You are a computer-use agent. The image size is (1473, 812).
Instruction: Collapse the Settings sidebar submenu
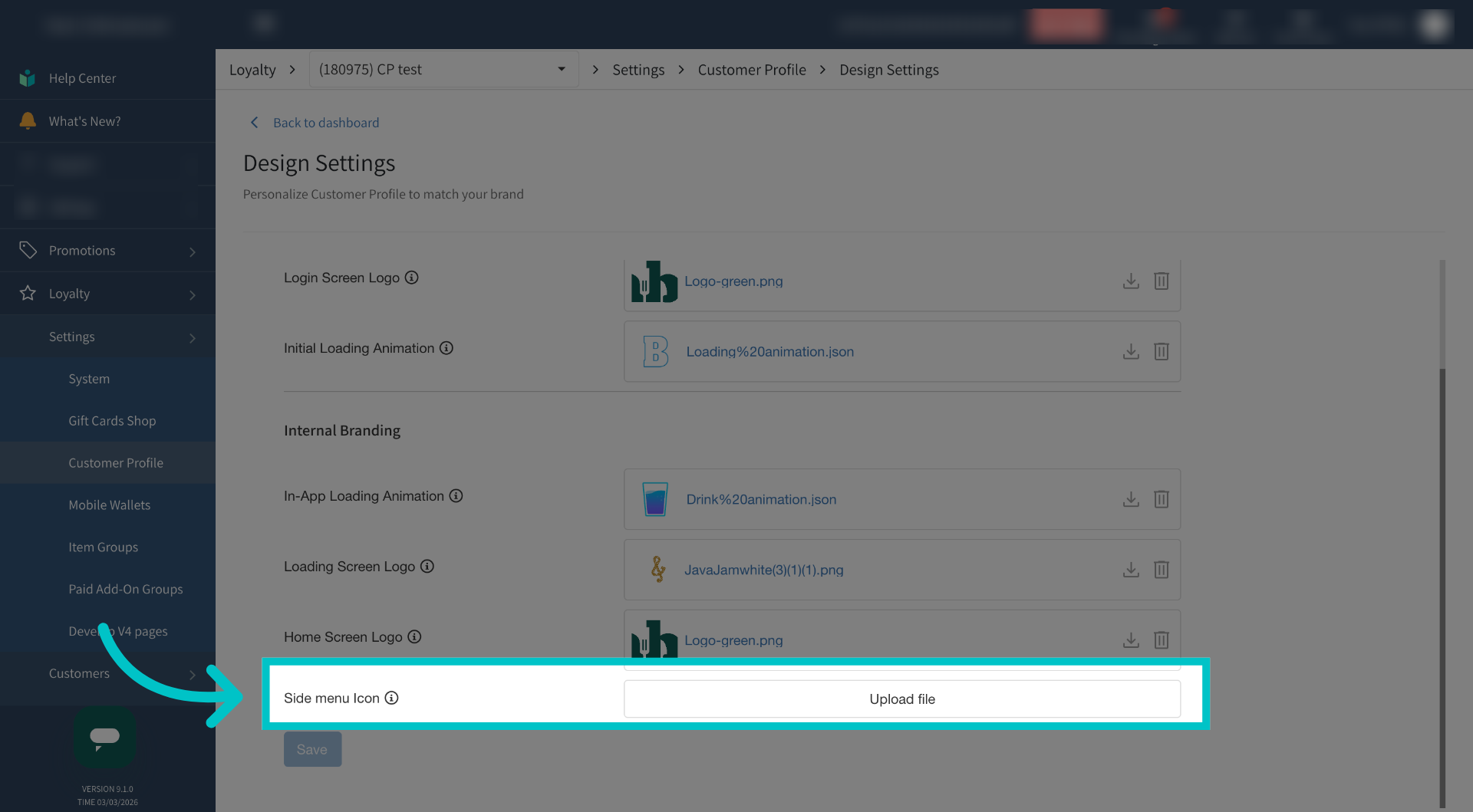(107, 337)
